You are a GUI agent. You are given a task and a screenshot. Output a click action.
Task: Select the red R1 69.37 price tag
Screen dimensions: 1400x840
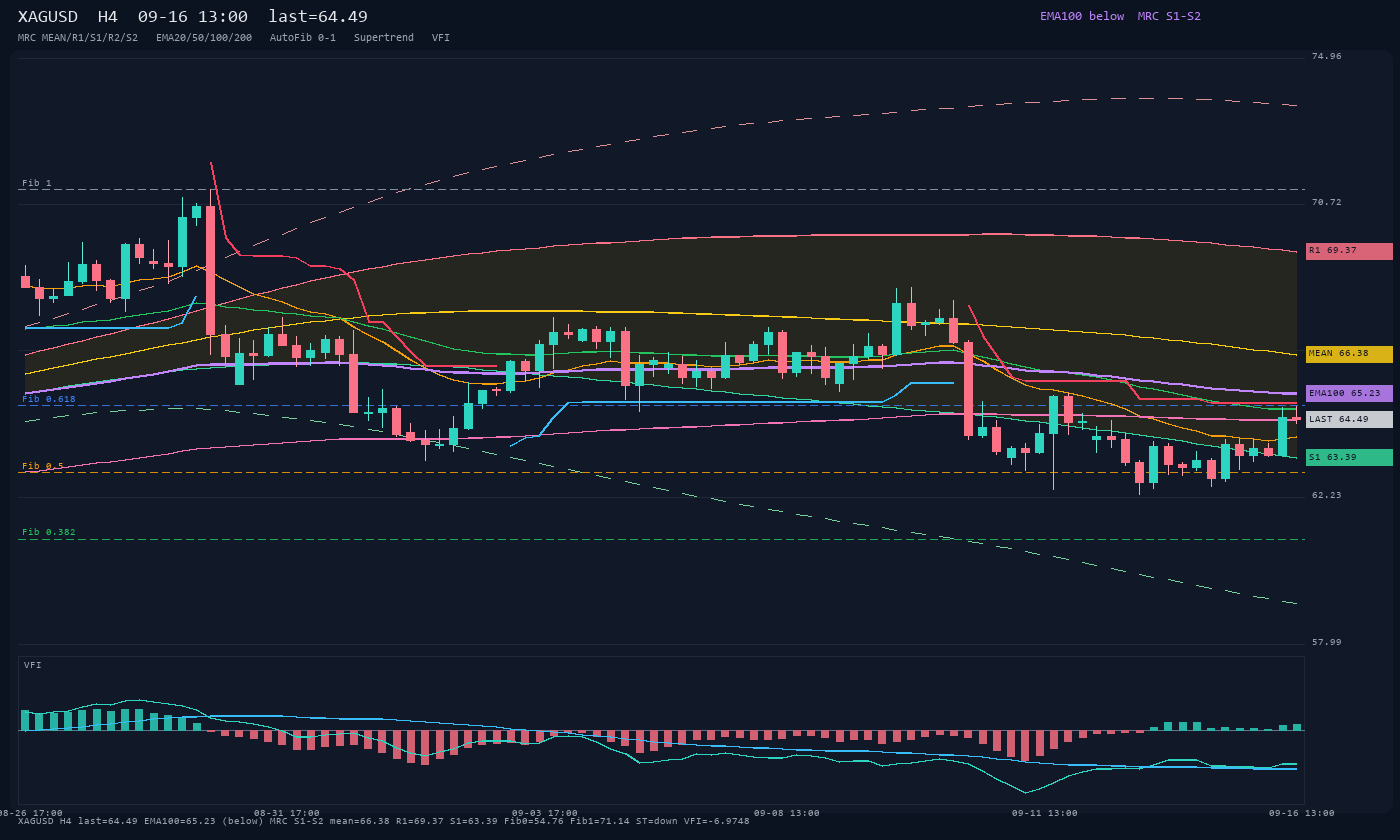[1349, 251]
